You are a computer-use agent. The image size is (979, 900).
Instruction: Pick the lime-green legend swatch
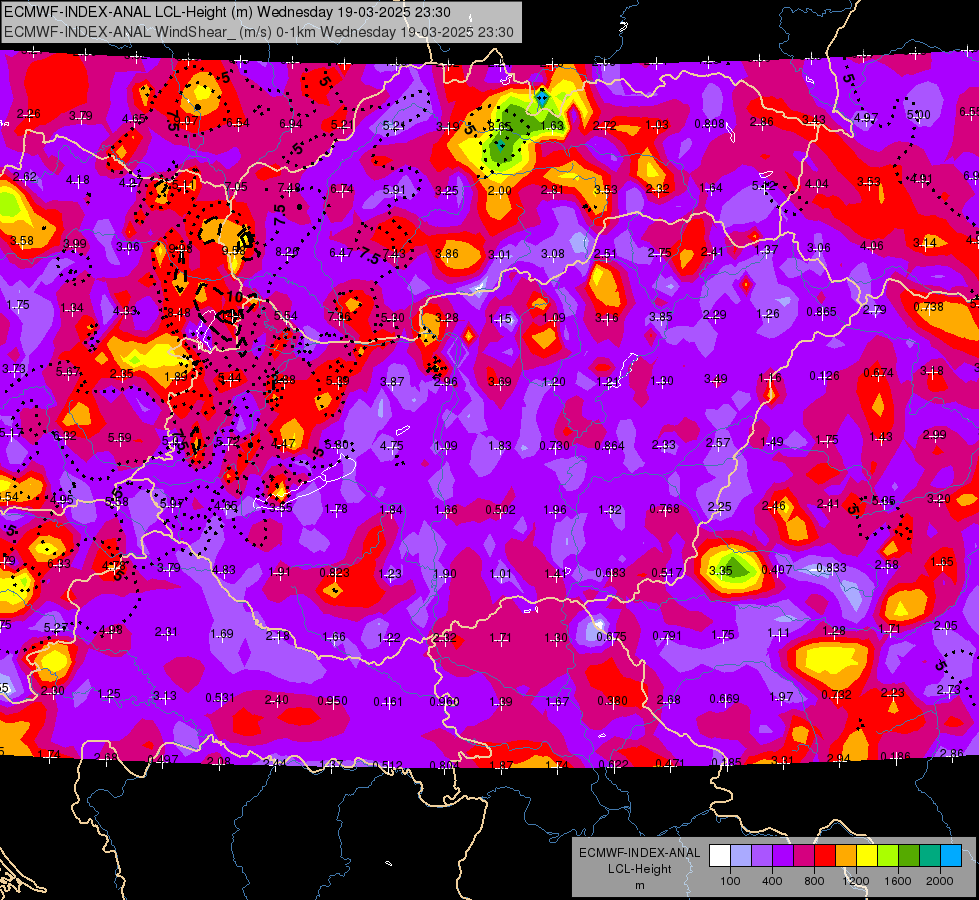[888, 856]
